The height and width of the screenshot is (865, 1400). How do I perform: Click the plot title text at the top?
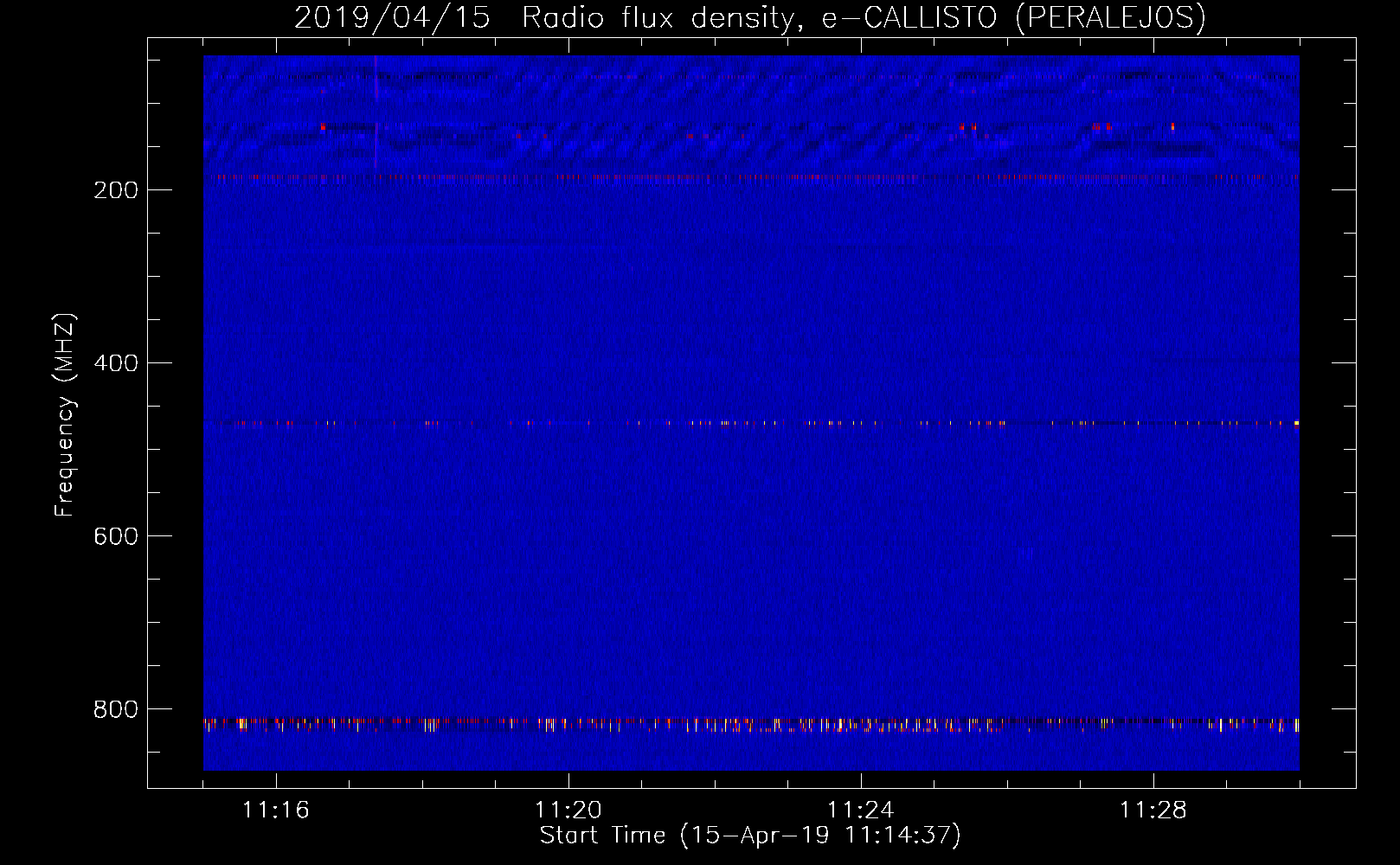[749, 17]
